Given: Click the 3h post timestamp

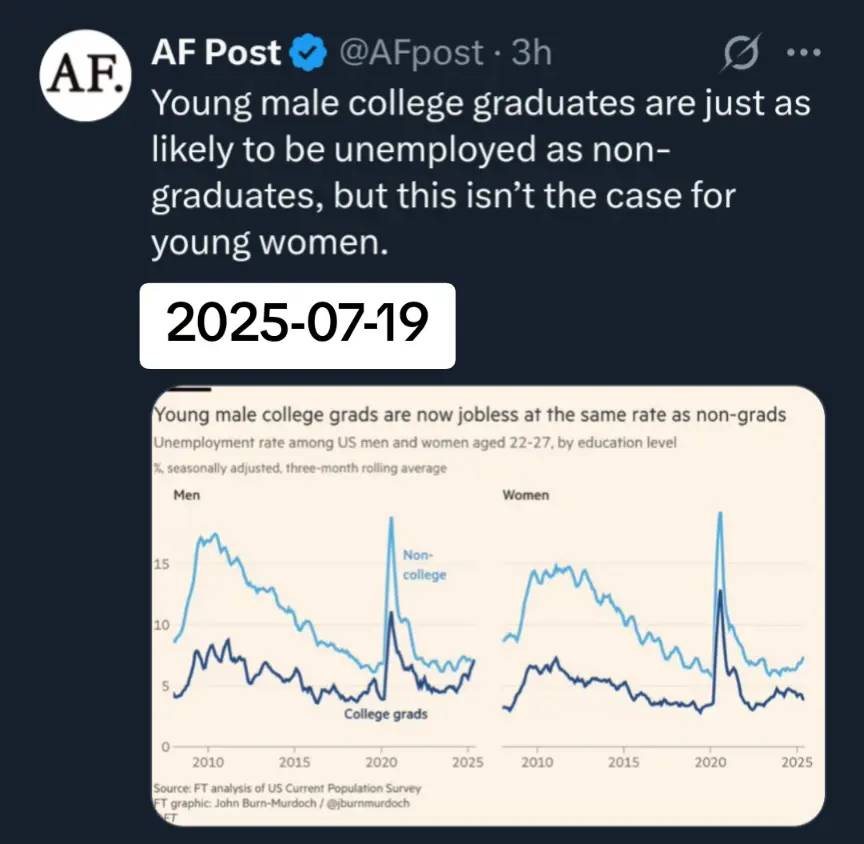Looking at the screenshot, I should tap(531, 53).
